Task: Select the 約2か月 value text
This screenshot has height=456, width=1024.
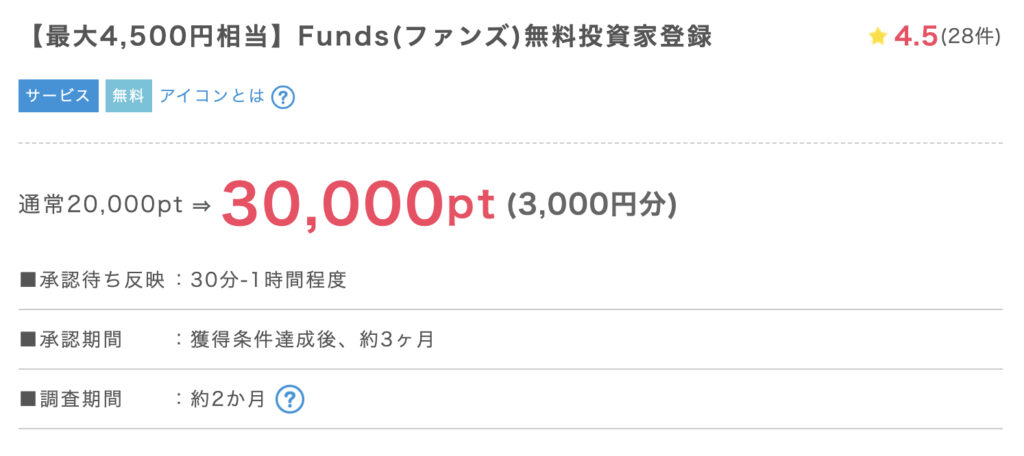Action: click(227, 399)
